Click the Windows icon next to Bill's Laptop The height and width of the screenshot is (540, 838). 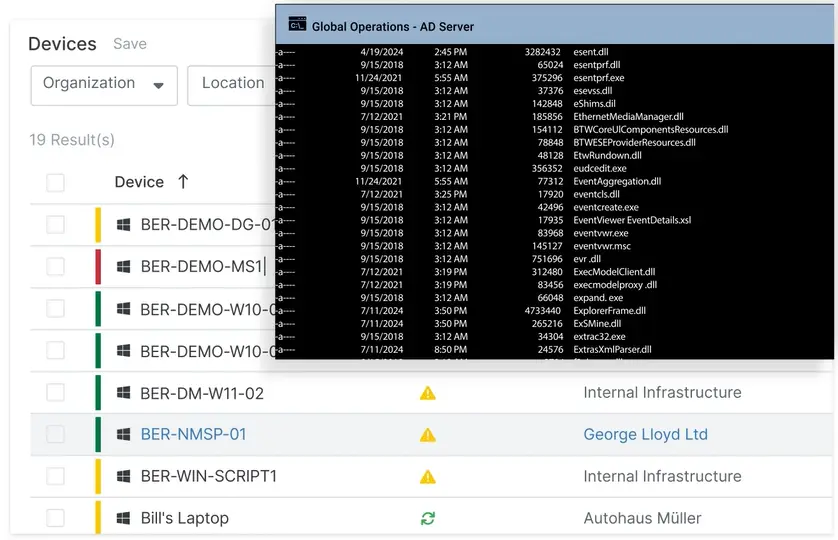123,518
